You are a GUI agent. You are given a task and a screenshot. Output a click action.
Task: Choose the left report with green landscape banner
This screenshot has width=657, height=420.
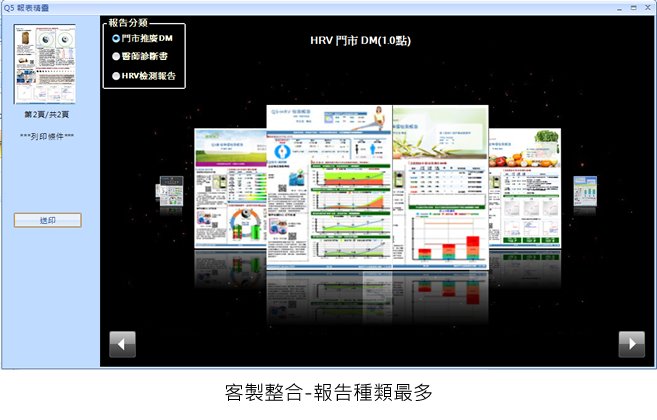point(228,185)
